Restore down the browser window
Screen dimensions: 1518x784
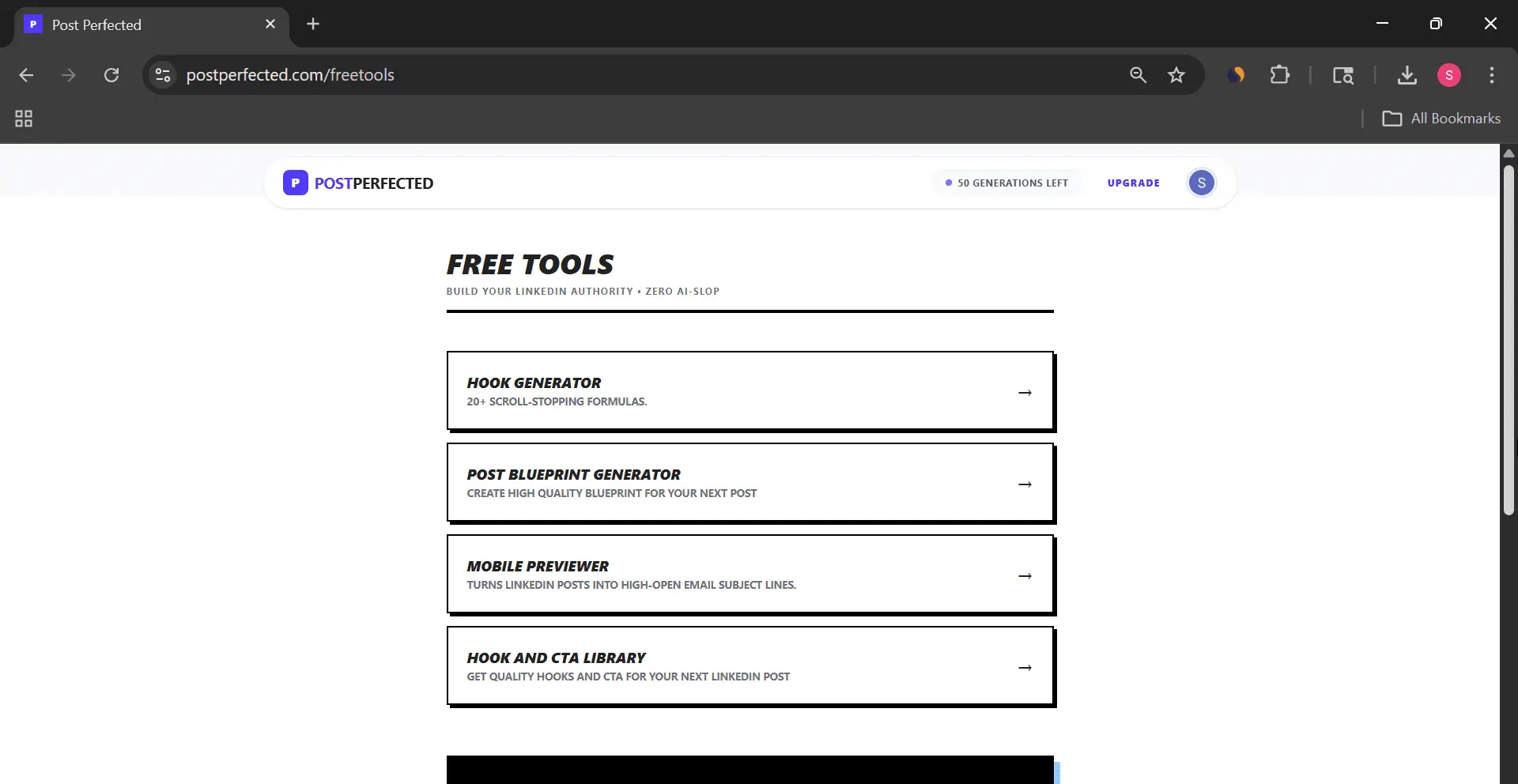coord(1436,24)
